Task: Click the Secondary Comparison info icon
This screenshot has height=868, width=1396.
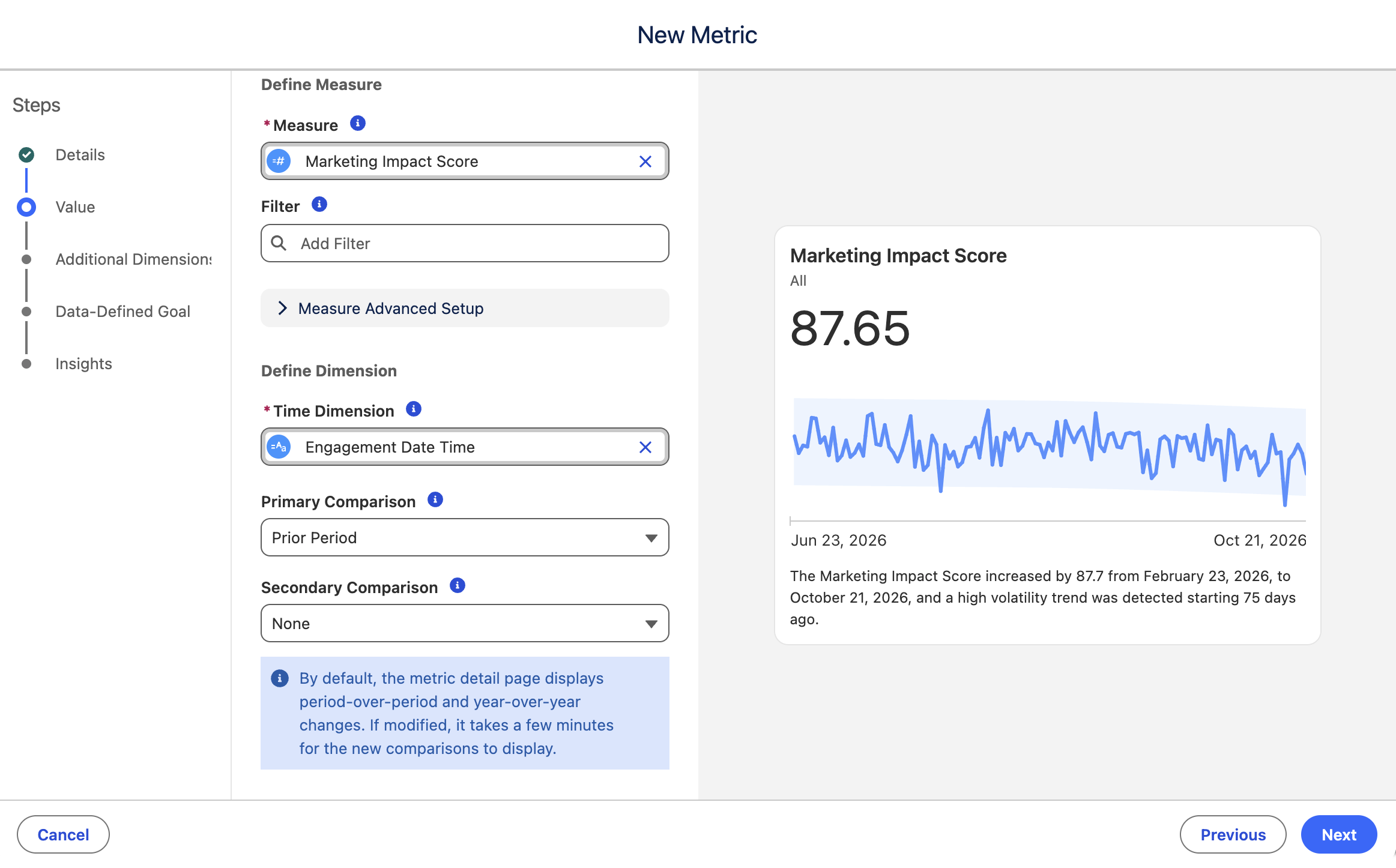Action: [x=458, y=586]
